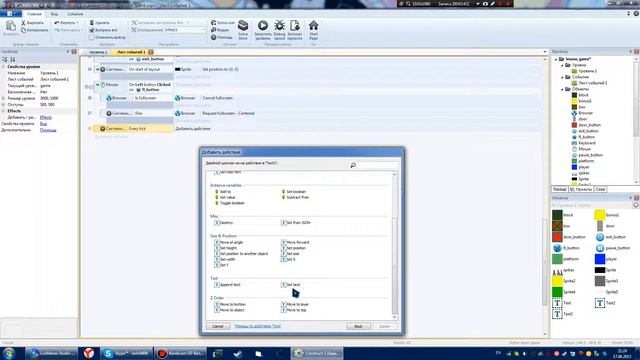The height and width of the screenshot is (360, 640).
Task: Switch to the Level 1 layout tab
Action: (97, 52)
